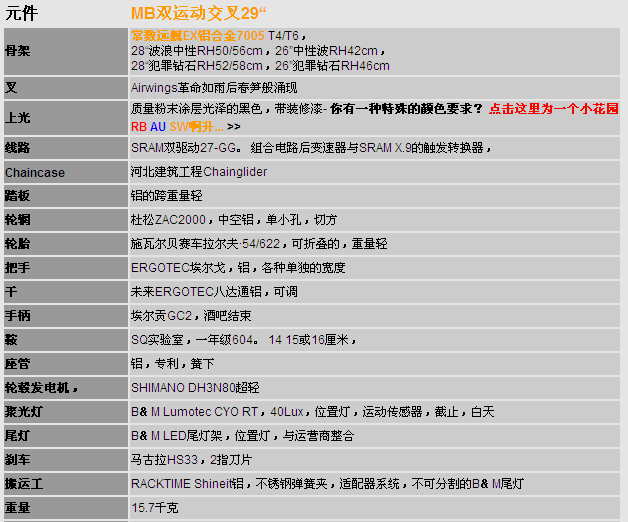Click the 踏板 row label

(x=17, y=196)
